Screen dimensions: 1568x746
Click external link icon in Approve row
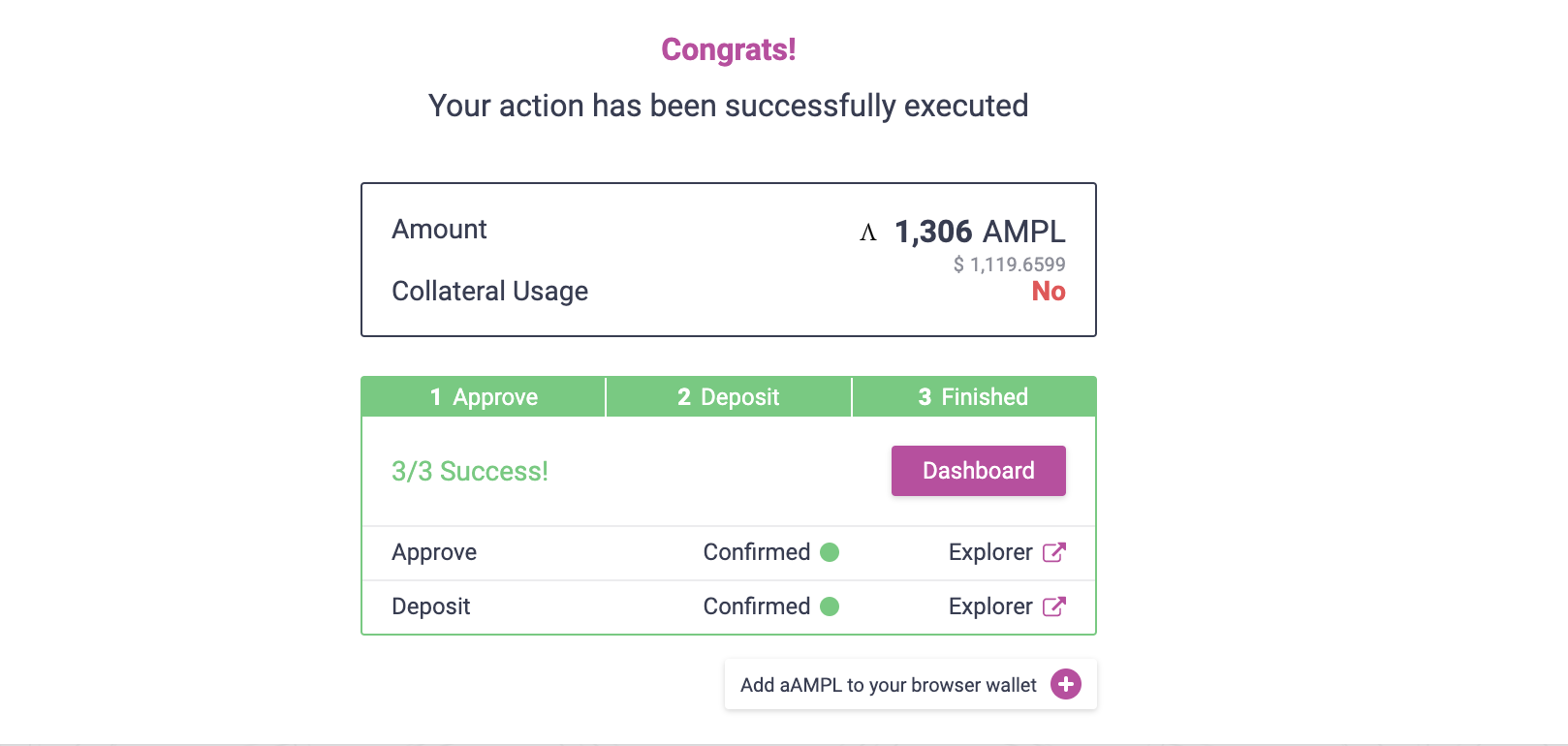pos(1054,552)
